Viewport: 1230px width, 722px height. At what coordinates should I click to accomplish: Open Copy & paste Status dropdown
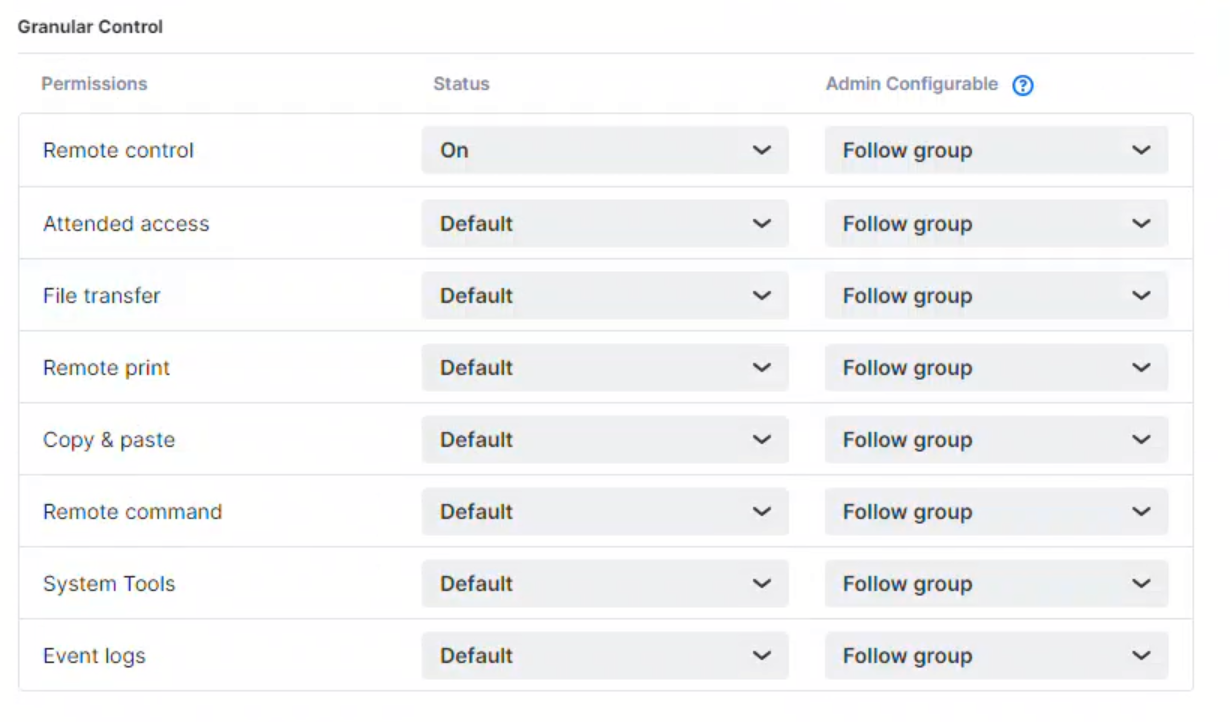tap(605, 440)
